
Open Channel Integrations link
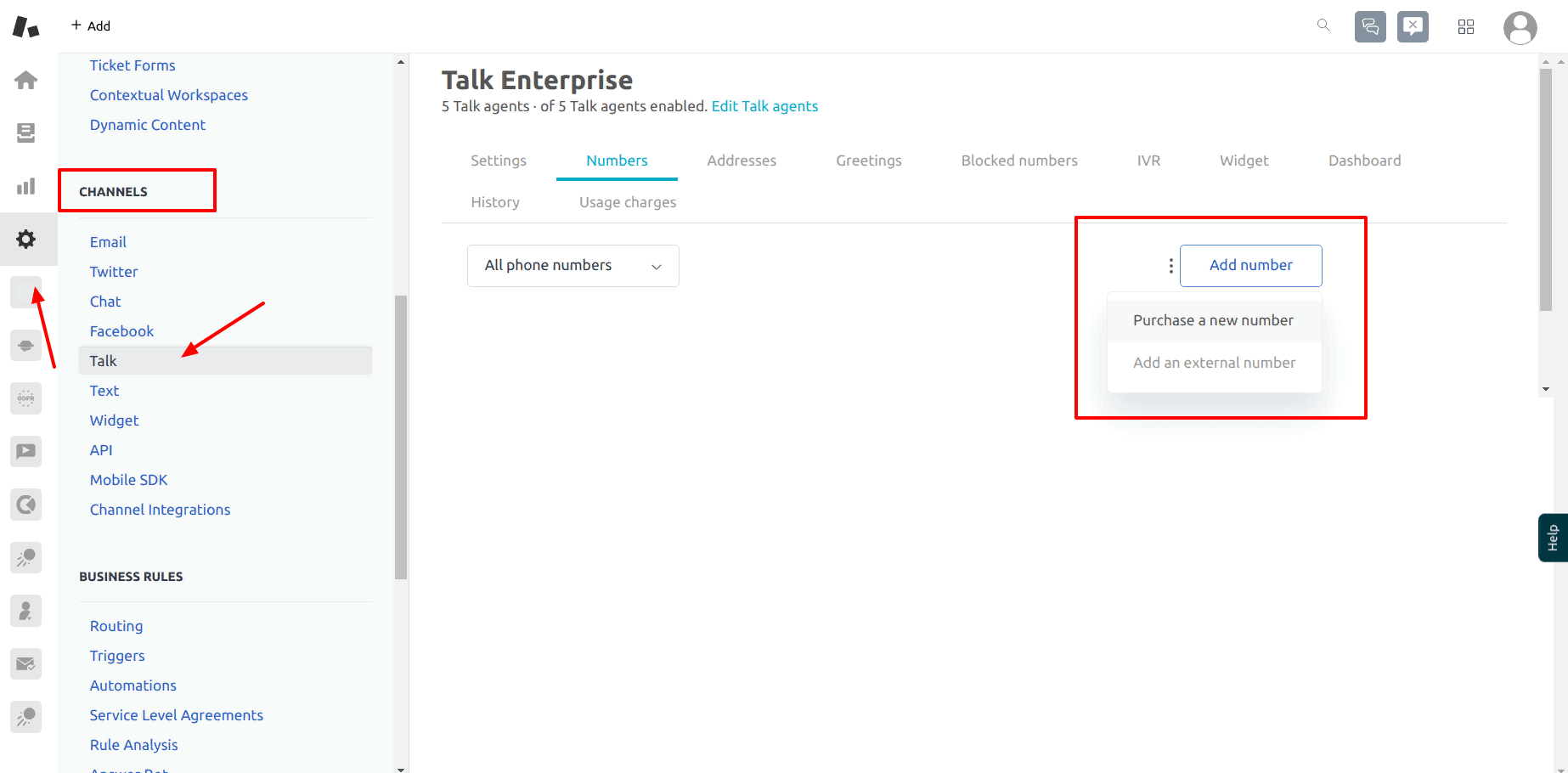(161, 510)
